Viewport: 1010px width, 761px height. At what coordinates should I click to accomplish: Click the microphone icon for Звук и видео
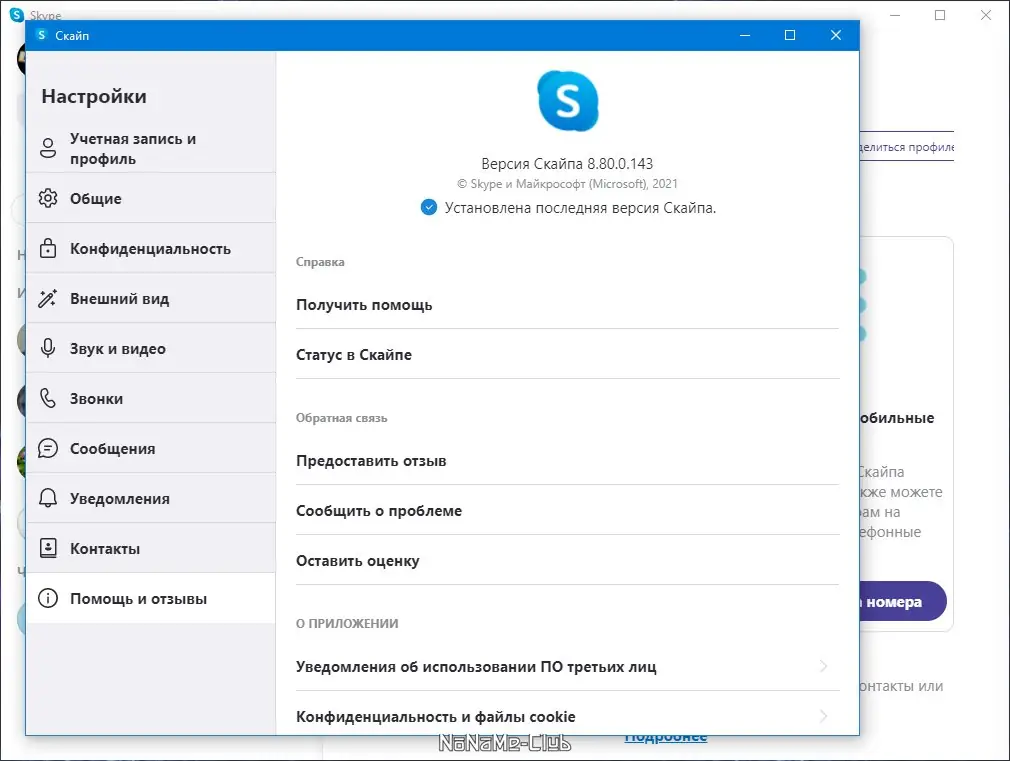tap(48, 348)
